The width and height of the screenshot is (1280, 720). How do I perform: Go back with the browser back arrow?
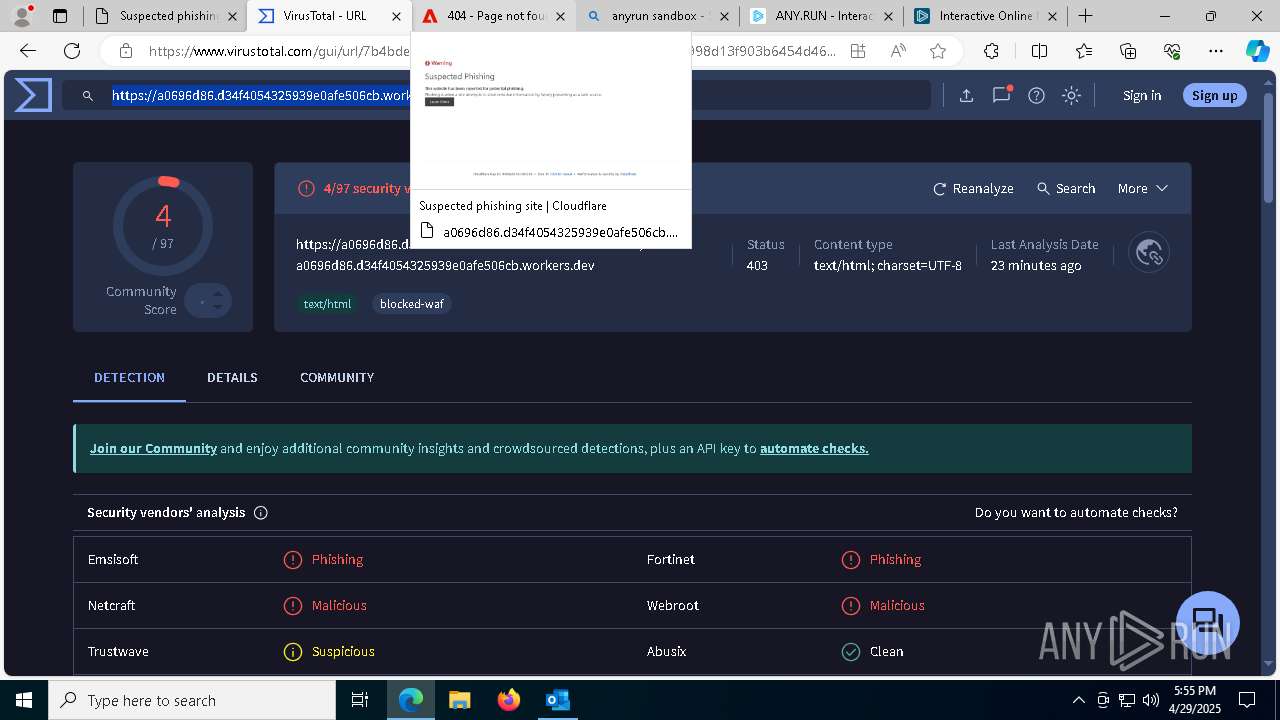[x=28, y=51]
